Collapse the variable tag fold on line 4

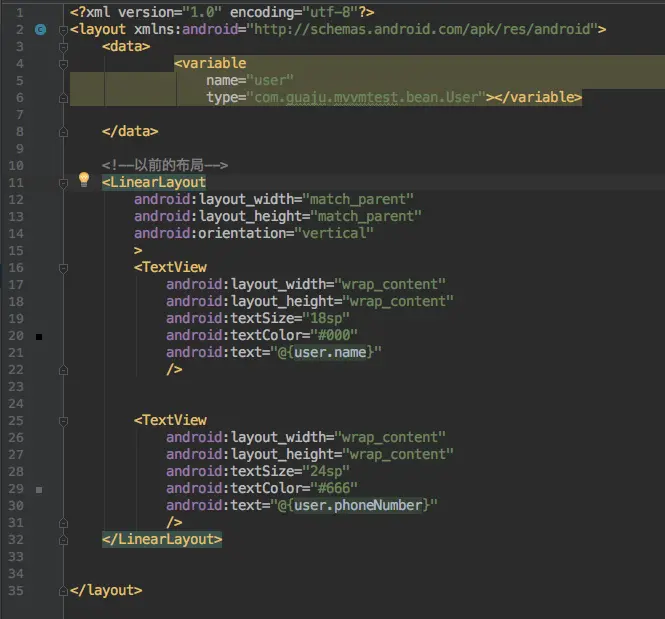(63, 64)
